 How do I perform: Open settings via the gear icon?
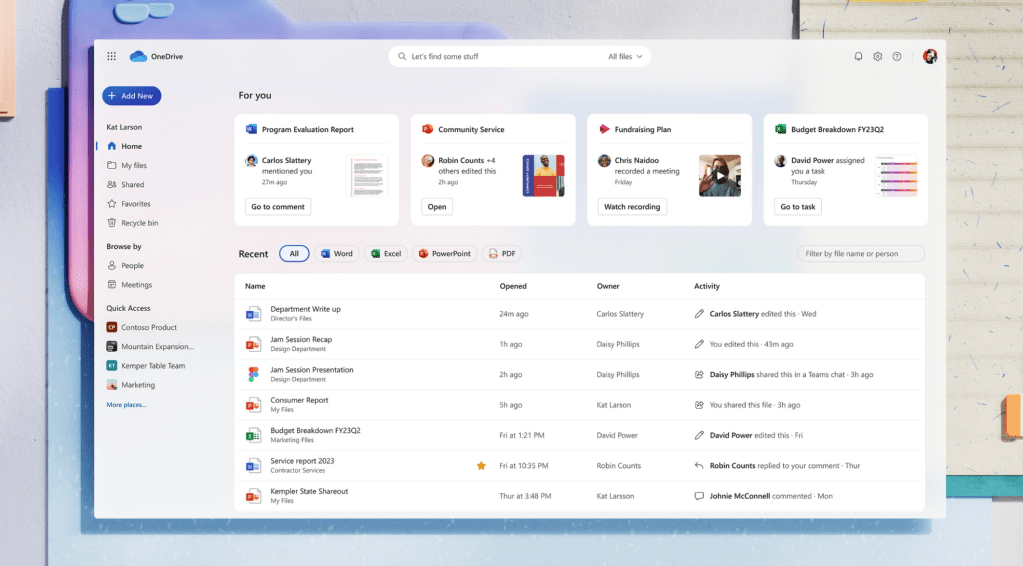pyautogui.click(x=877, y=57)
